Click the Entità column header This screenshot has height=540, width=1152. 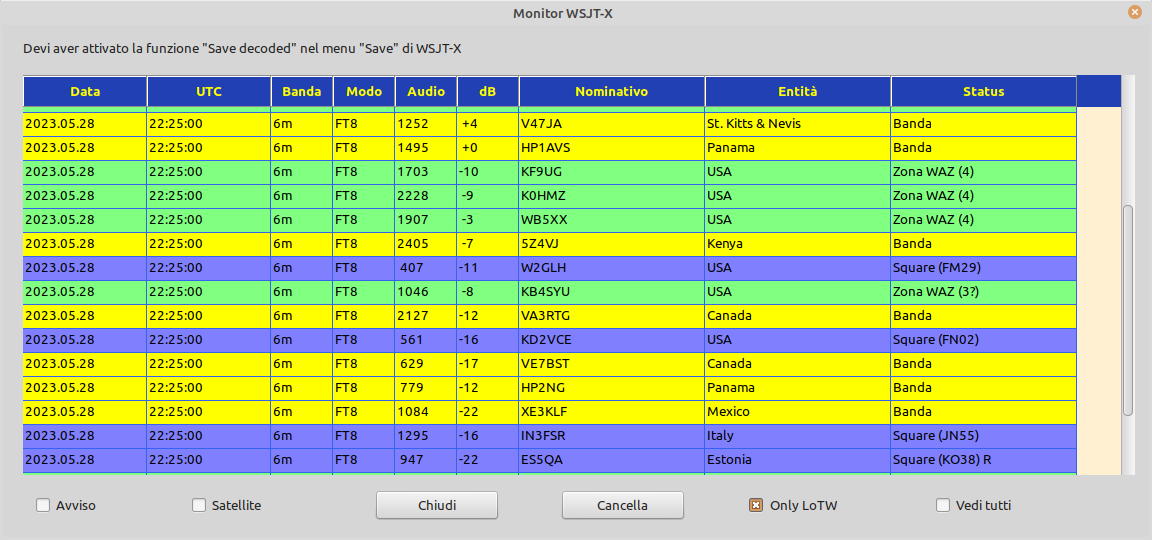coord(798,92)
